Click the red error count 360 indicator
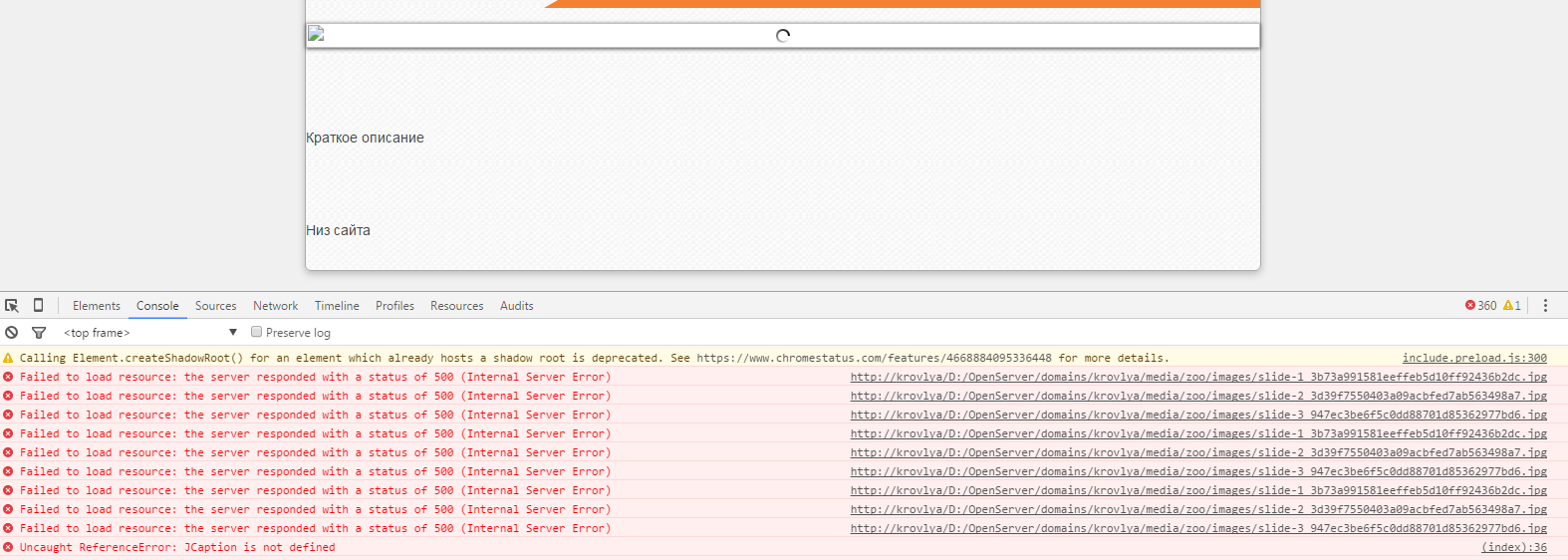This screenshot has width=1568, height=560. click(1480, 306)
